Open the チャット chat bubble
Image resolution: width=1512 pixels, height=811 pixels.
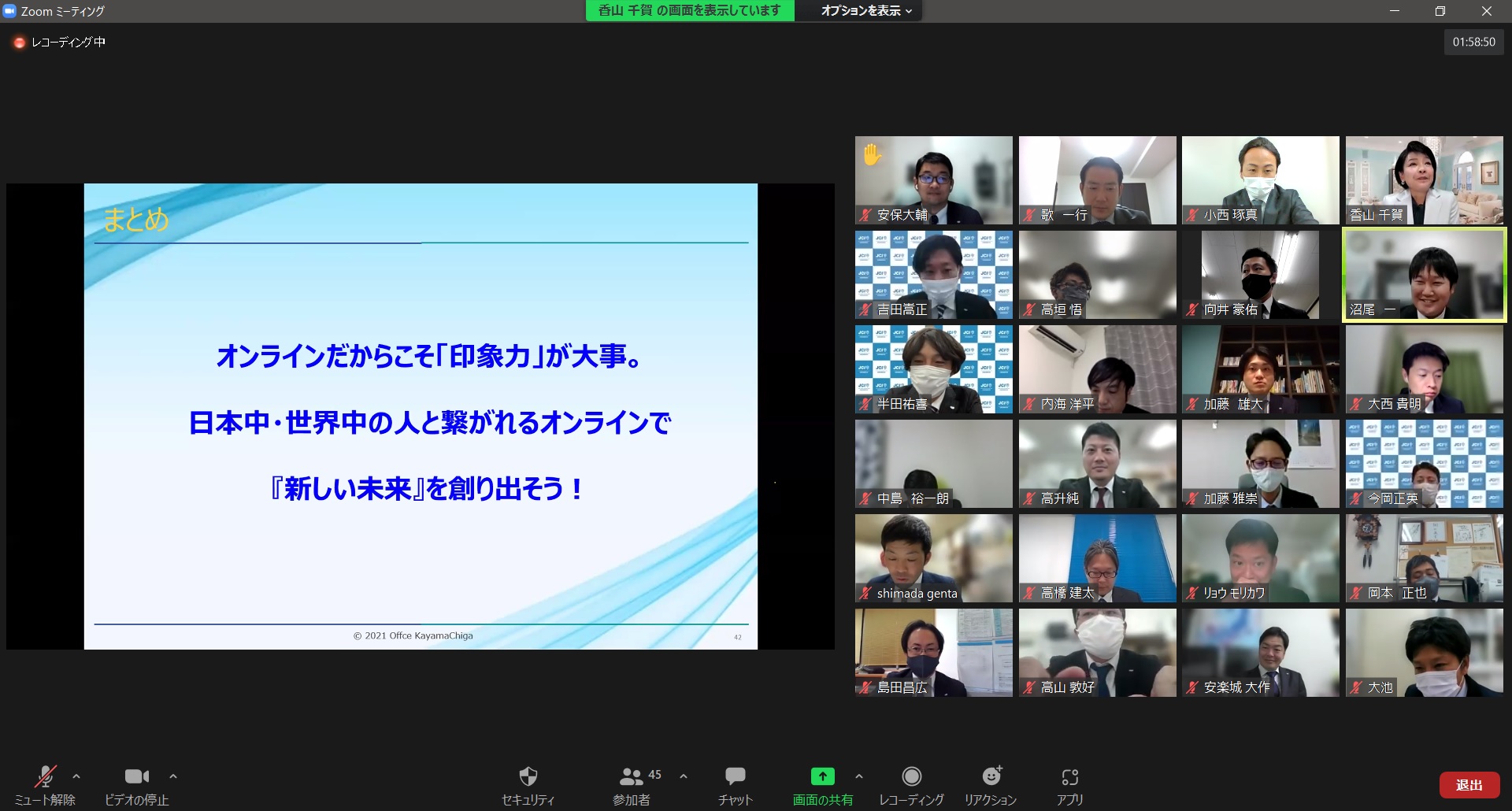click(736, 785)
